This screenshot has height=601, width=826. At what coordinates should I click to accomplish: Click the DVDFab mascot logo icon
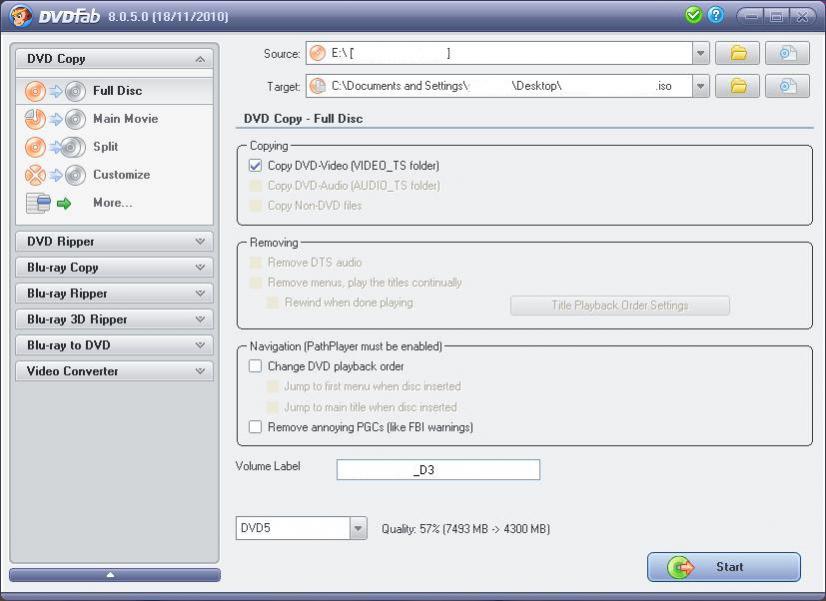tap(20, 15)
